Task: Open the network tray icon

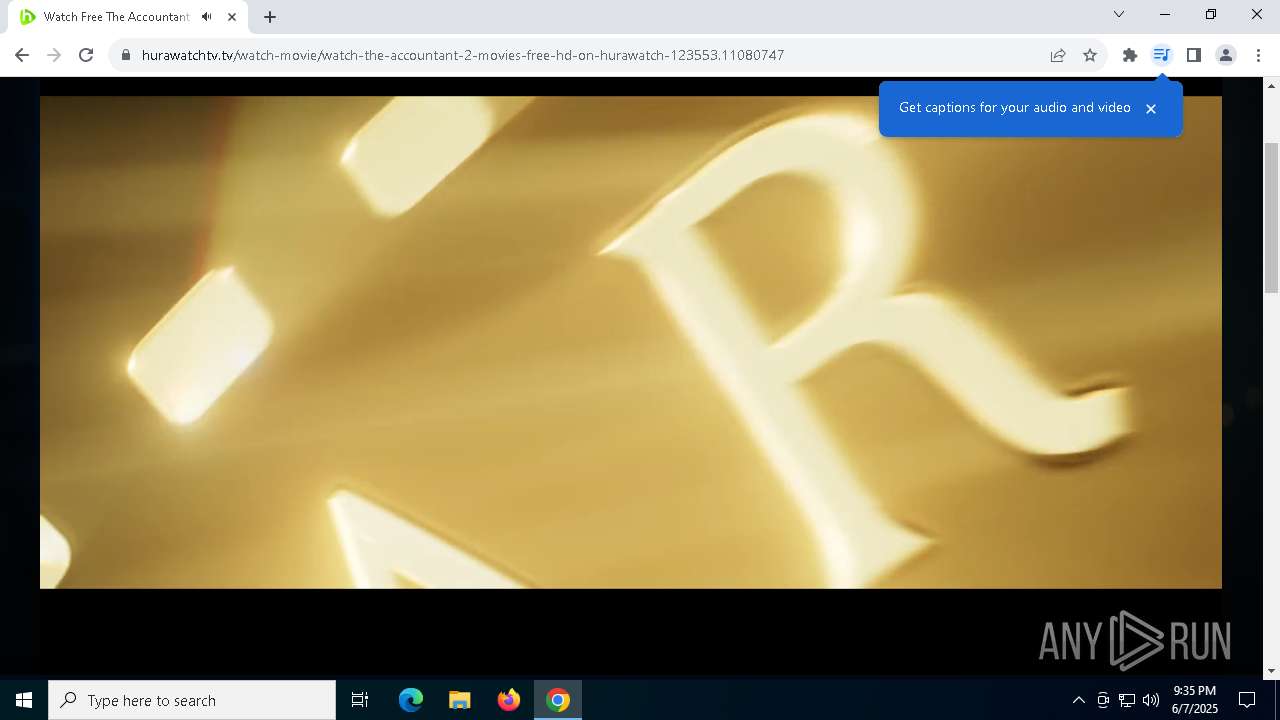Action: pyautogui.click(x=1127, y=700)
